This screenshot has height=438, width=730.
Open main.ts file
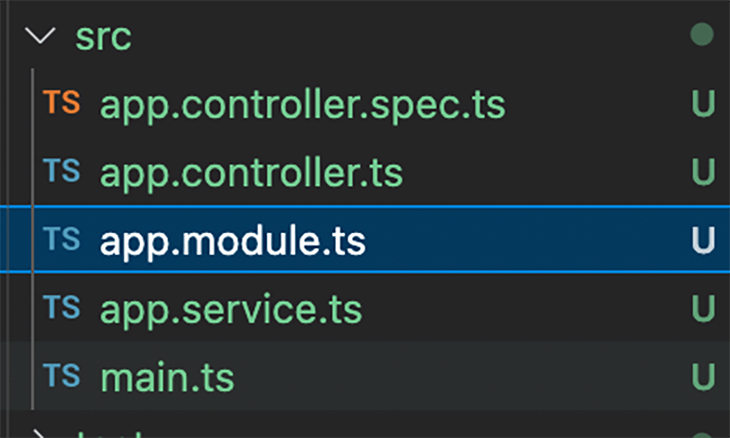168,378
